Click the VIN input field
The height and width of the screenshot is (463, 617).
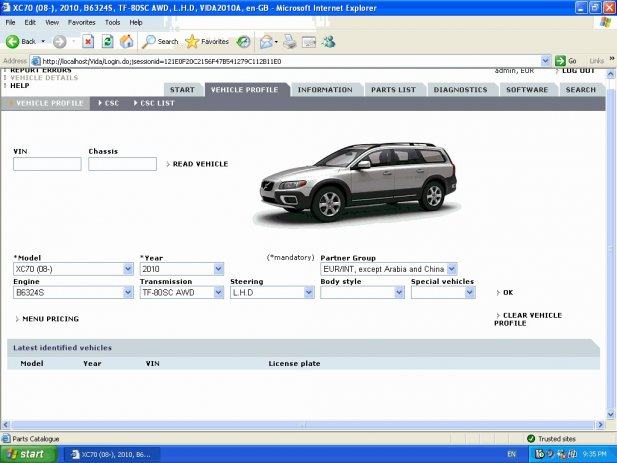[47, 164]
